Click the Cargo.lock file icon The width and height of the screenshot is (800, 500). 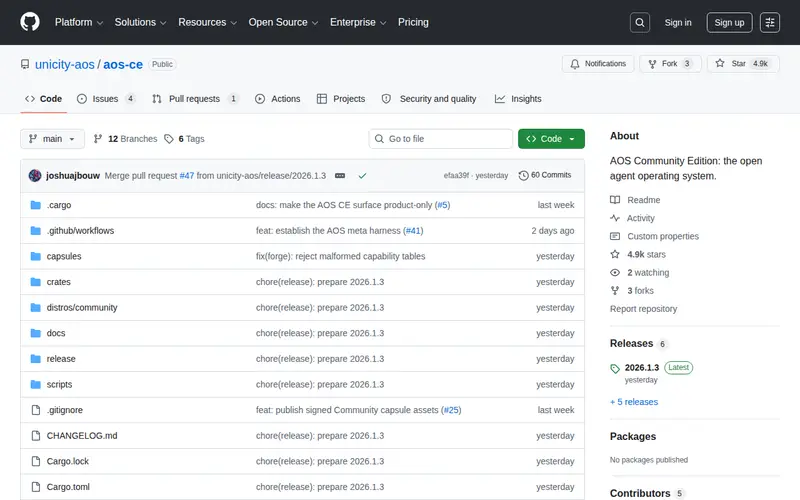click(x=36, y=461)
